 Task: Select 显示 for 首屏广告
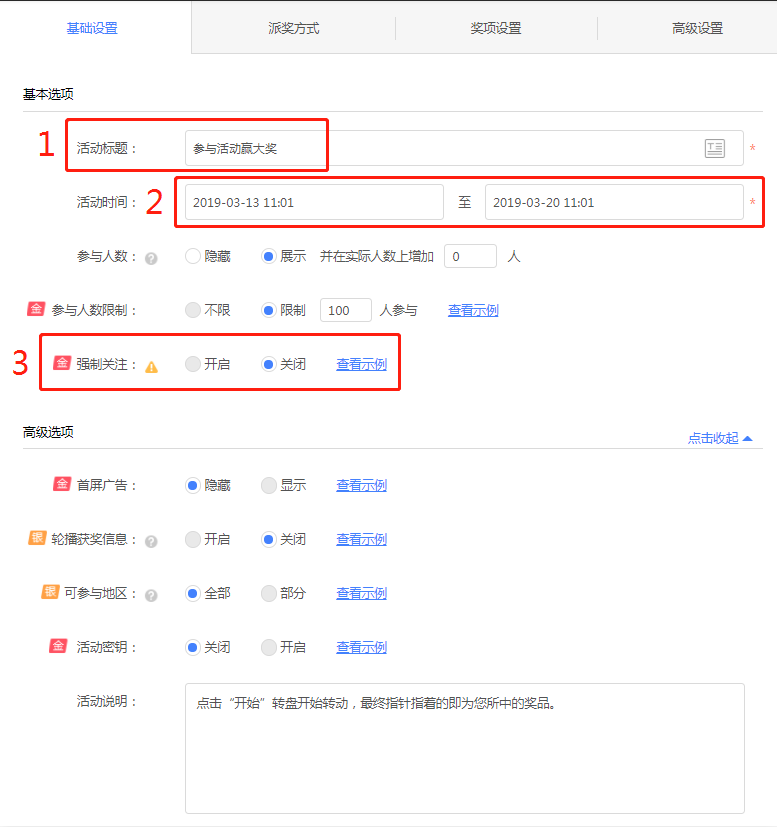tap(269, 485)
